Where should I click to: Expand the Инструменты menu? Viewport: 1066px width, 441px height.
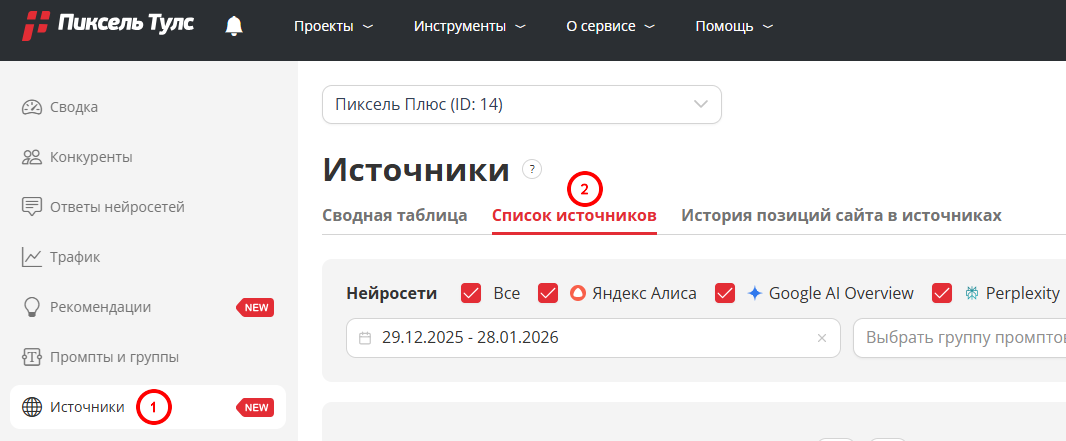(x=469, y=26)
